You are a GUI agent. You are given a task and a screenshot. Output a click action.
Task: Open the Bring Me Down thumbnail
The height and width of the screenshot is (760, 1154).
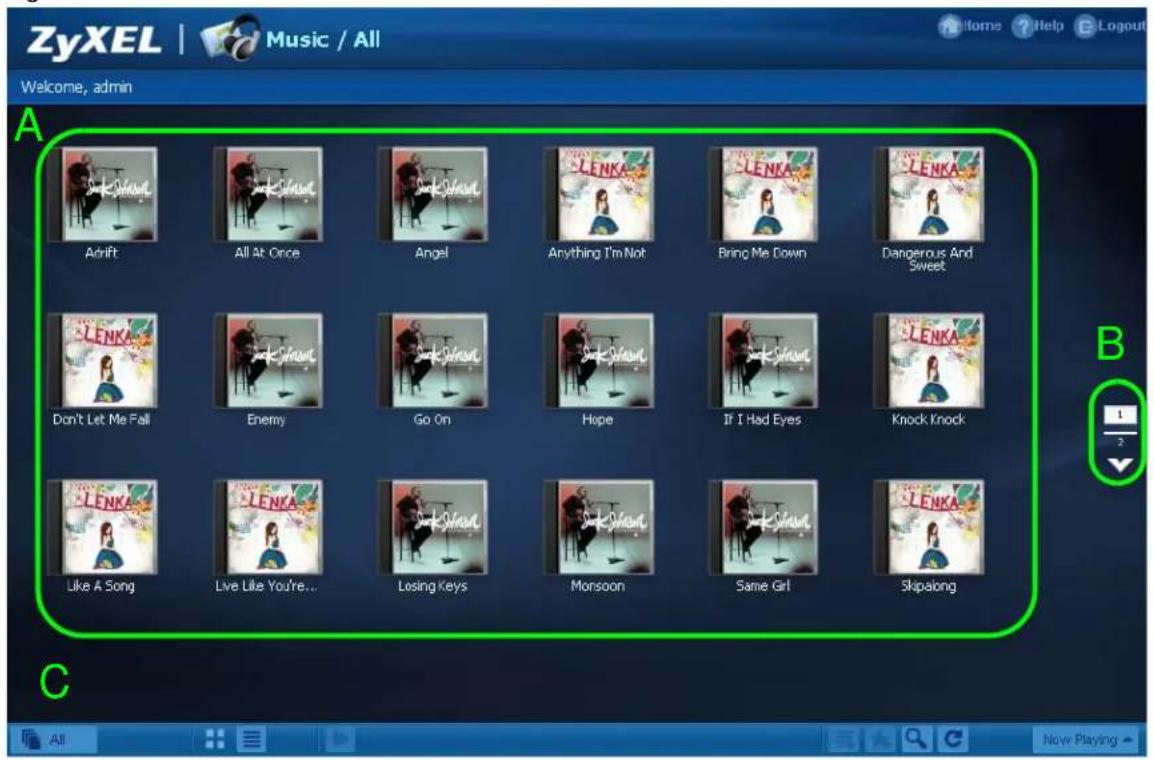(x=763, y=195)
